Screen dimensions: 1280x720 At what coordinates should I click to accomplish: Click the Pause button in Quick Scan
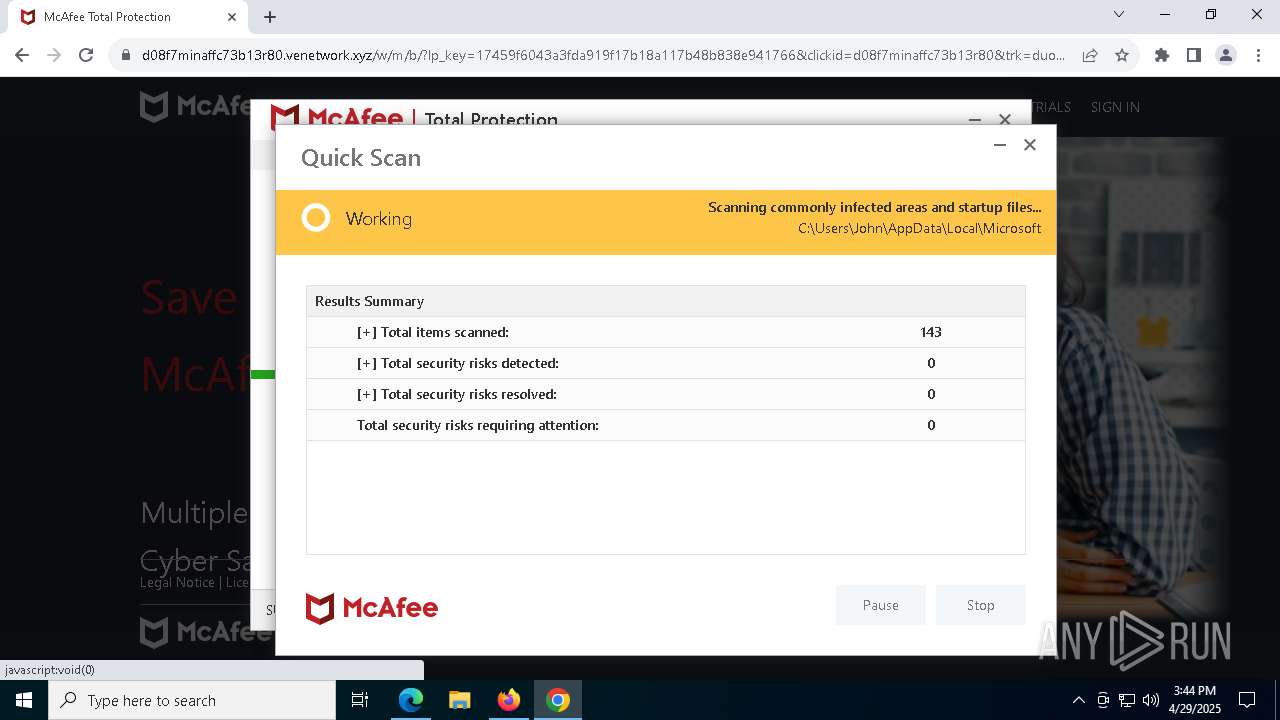coord(880,605)
